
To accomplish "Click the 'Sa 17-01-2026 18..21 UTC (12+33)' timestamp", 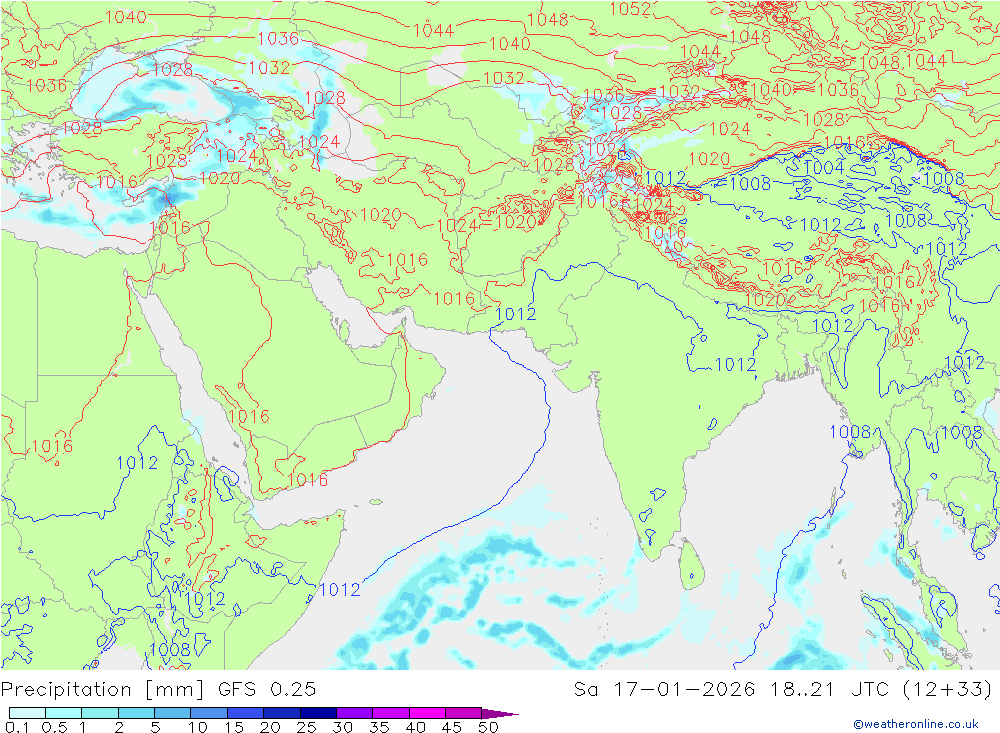I will 783,690.
